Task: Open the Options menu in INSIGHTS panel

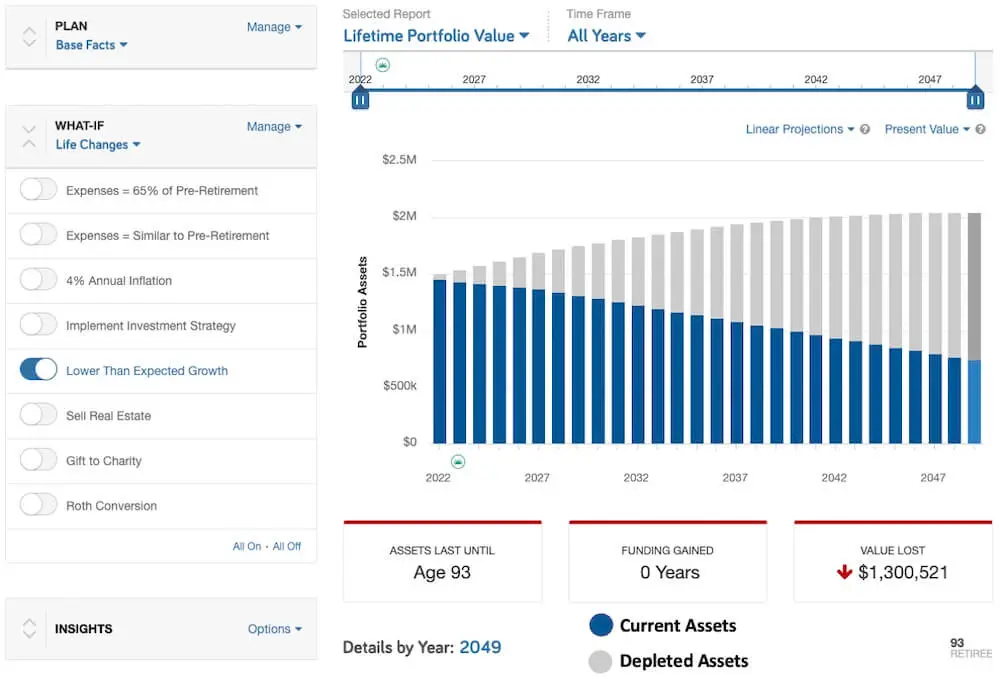Action: (x=275, y=629)
